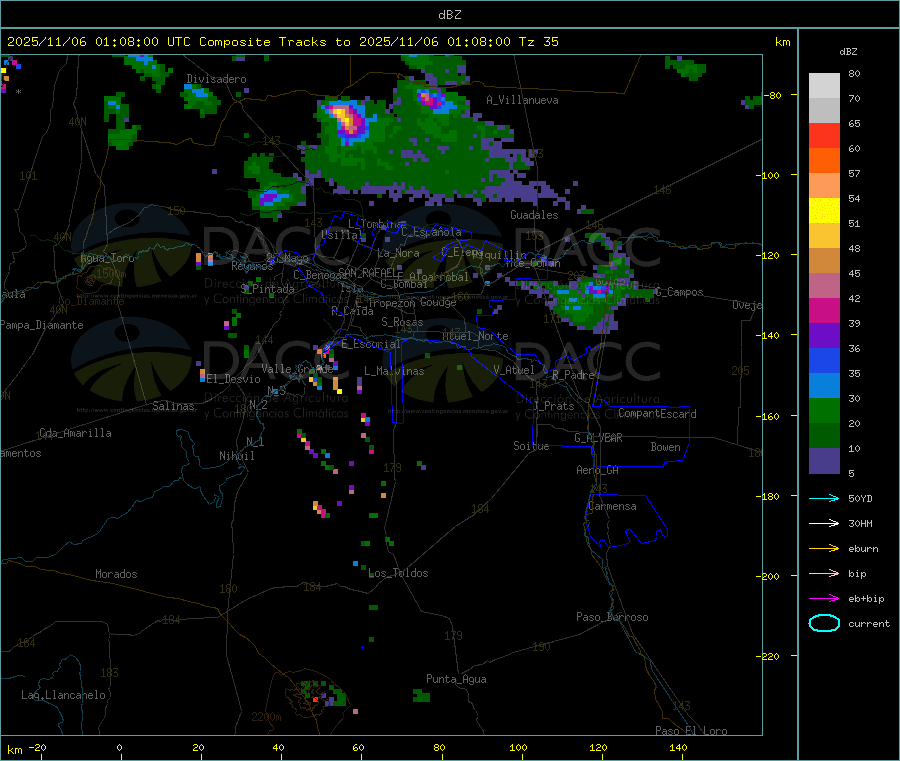Click the 'Nihuil' map label
The image size is (900, 761).
coord(237,456)
